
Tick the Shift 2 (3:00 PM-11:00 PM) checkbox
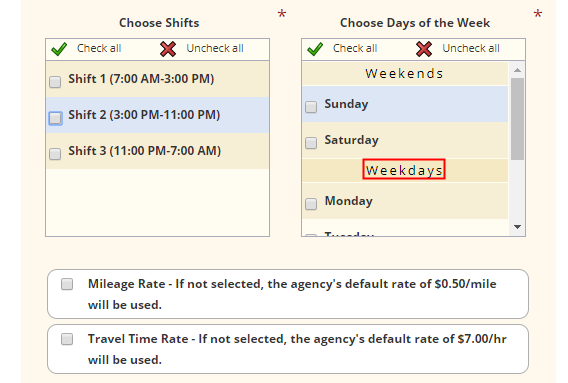[x=55, y=118]
